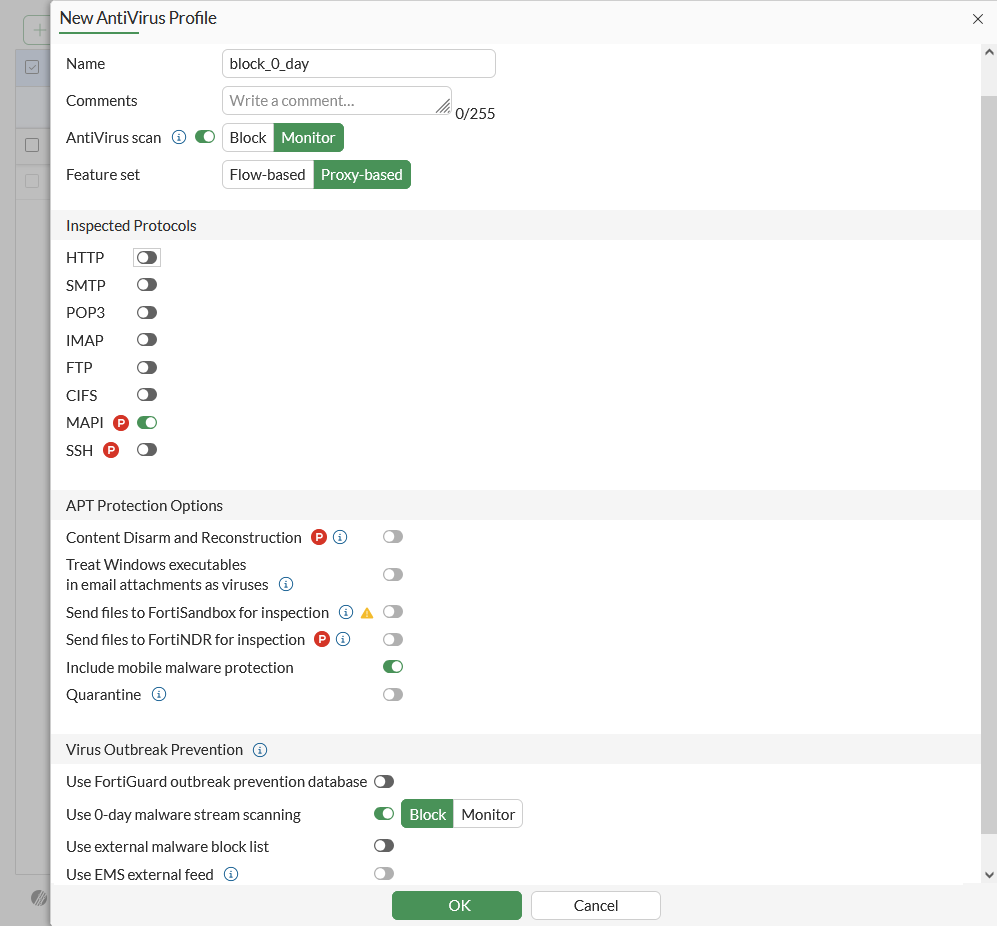Disable the MAPI protocol toggle
997x926 pixels.
coord(147,423)
